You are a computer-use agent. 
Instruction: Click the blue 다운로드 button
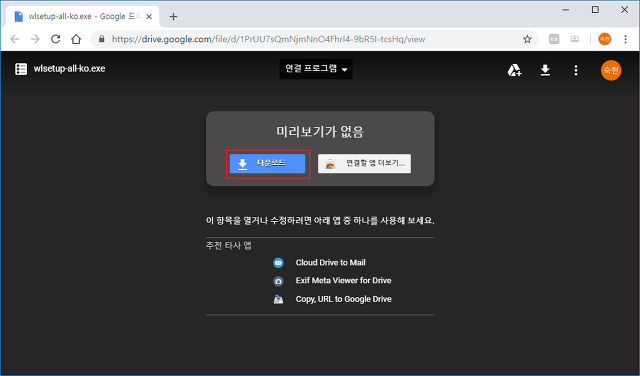click(267, 164)
